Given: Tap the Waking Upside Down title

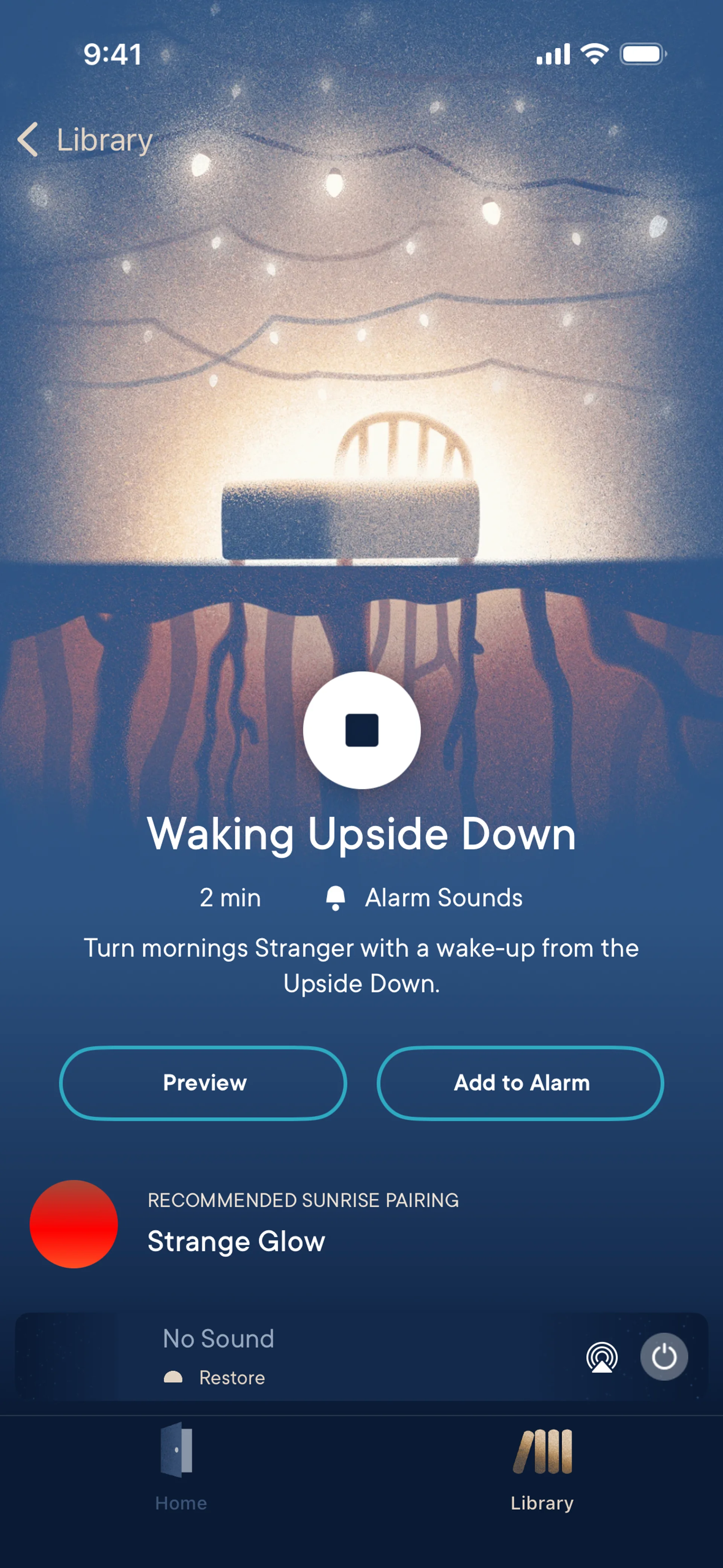Looking at the screenshot, I should coord(361,834).
